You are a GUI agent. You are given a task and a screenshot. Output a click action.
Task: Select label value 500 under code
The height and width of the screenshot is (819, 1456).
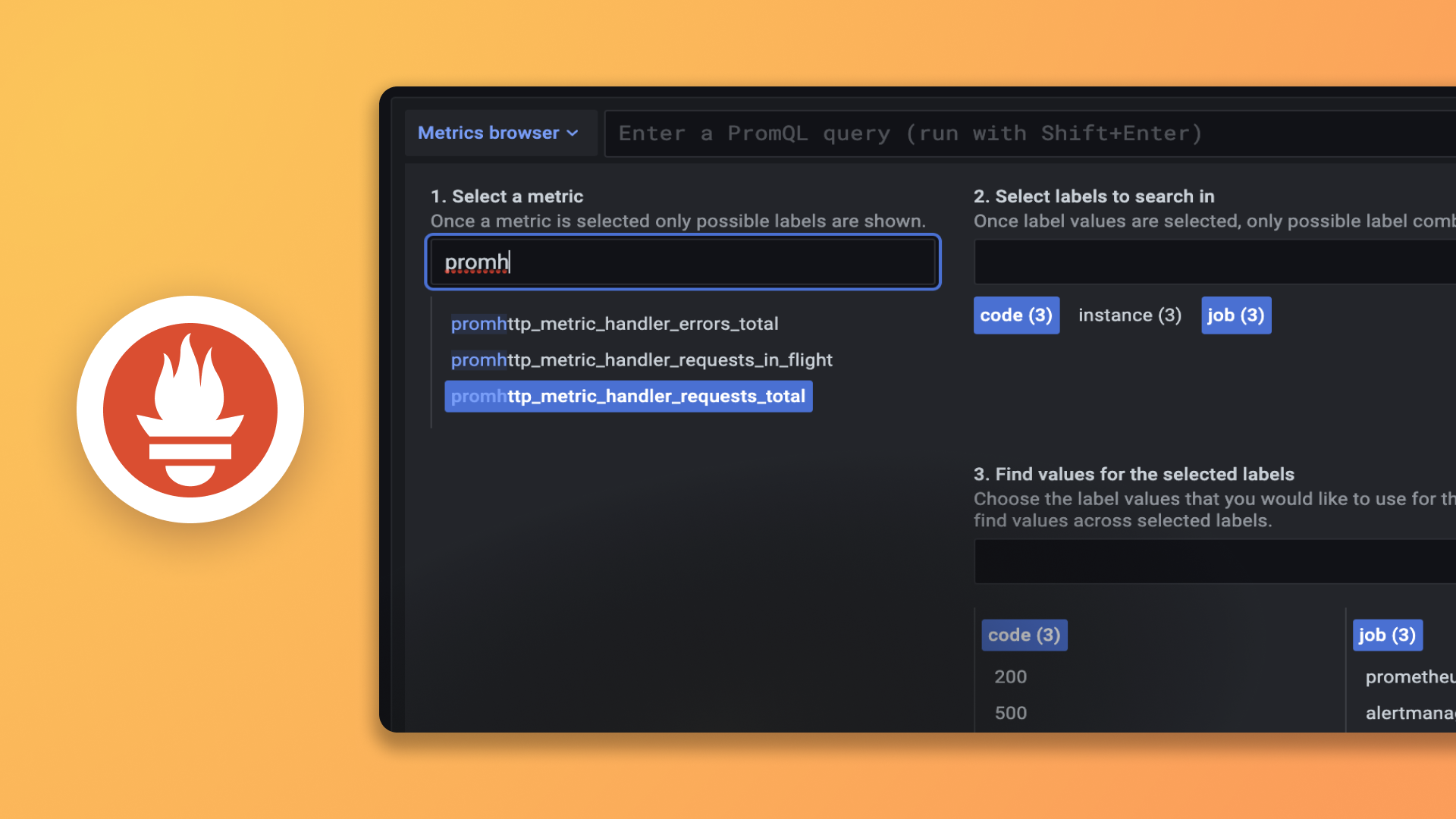point(1011,712)
